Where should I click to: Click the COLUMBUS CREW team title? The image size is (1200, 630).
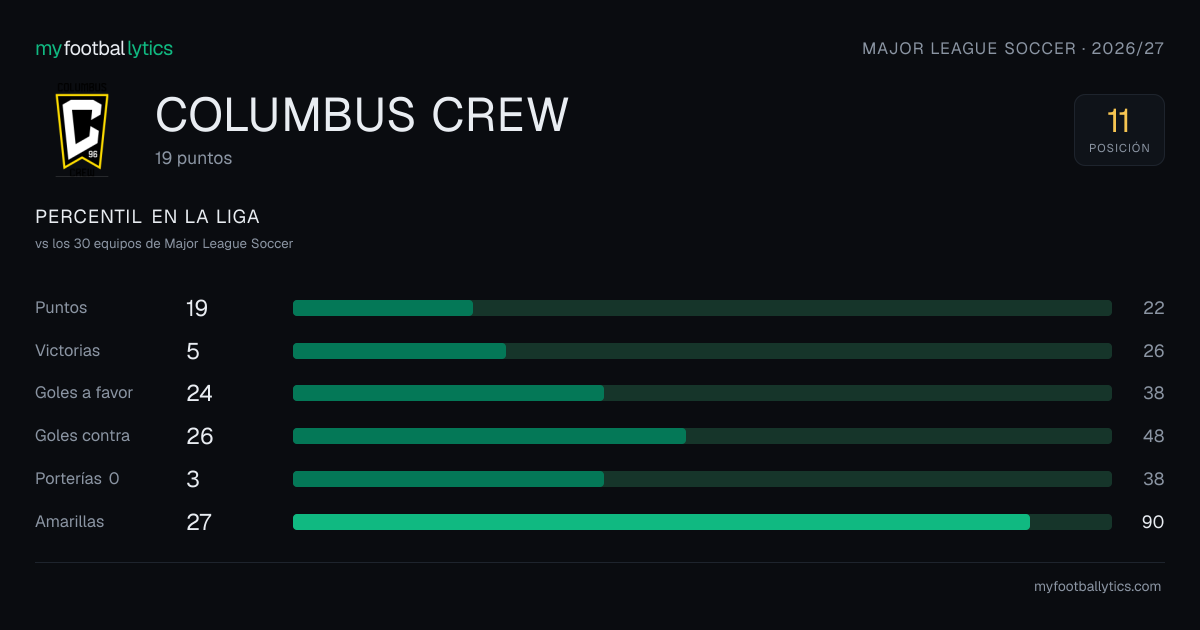point(362,116)
